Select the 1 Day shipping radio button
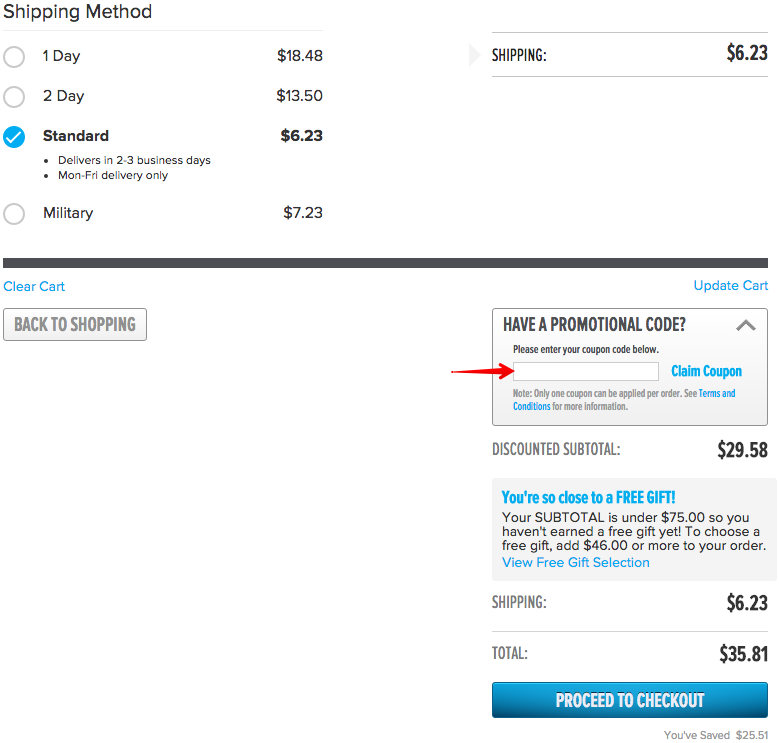Screen dimensions: 779x743 (x=14, y=57)
